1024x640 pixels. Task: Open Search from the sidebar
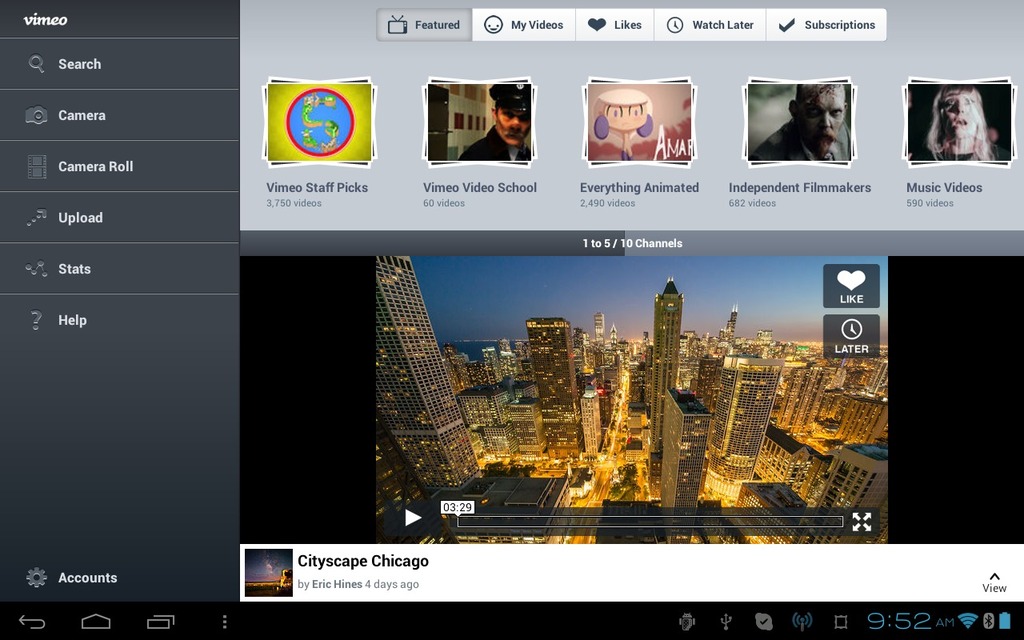click(x=120, y=64)
